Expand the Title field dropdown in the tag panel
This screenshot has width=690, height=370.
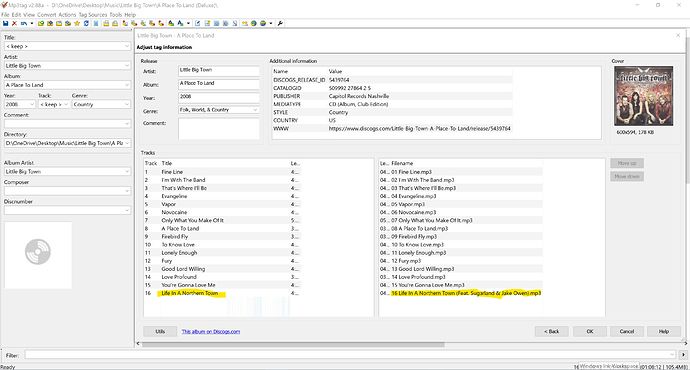(x=127, y=46)
